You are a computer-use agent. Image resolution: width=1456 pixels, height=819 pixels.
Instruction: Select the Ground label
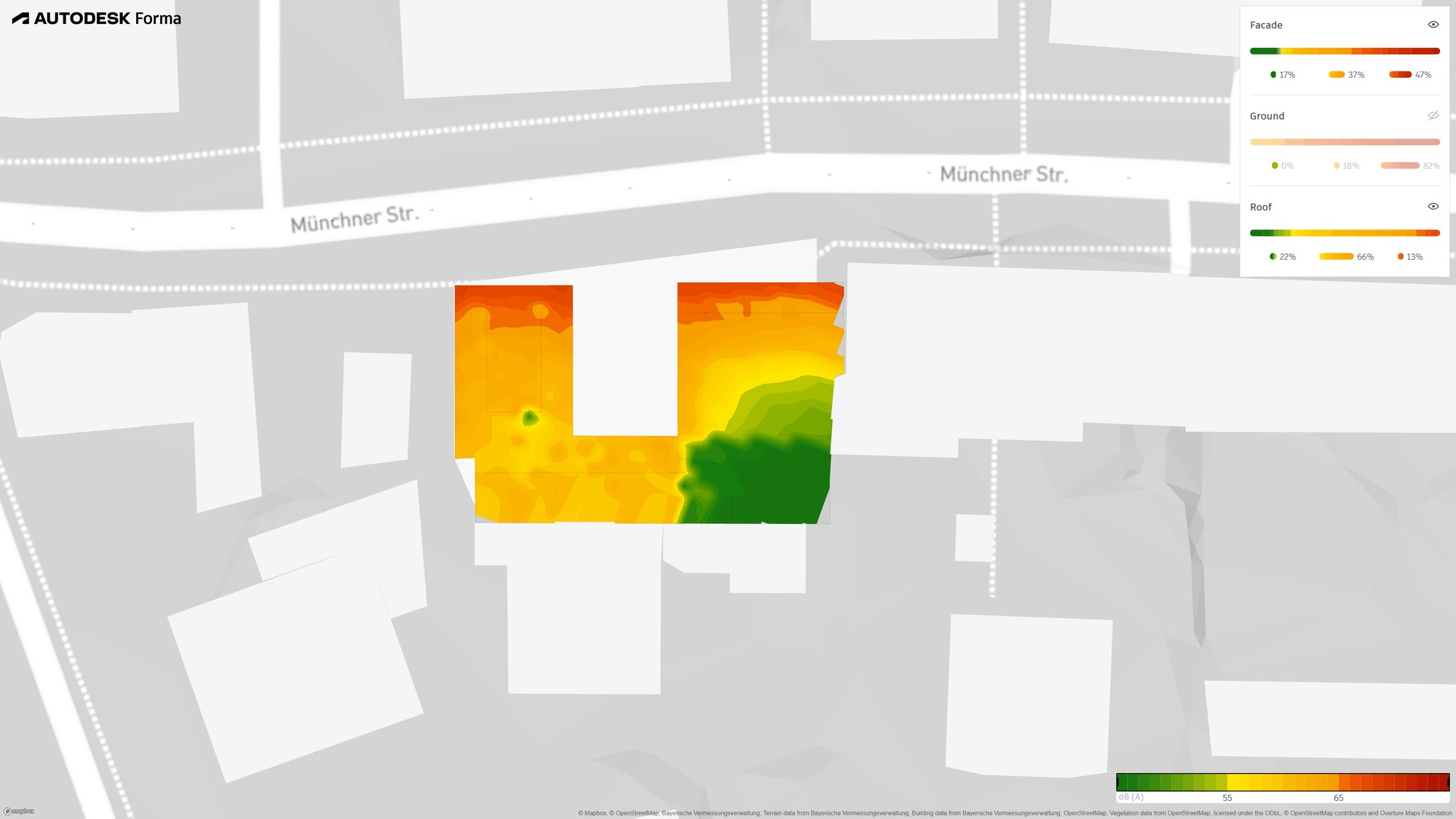click(1267, 116)
